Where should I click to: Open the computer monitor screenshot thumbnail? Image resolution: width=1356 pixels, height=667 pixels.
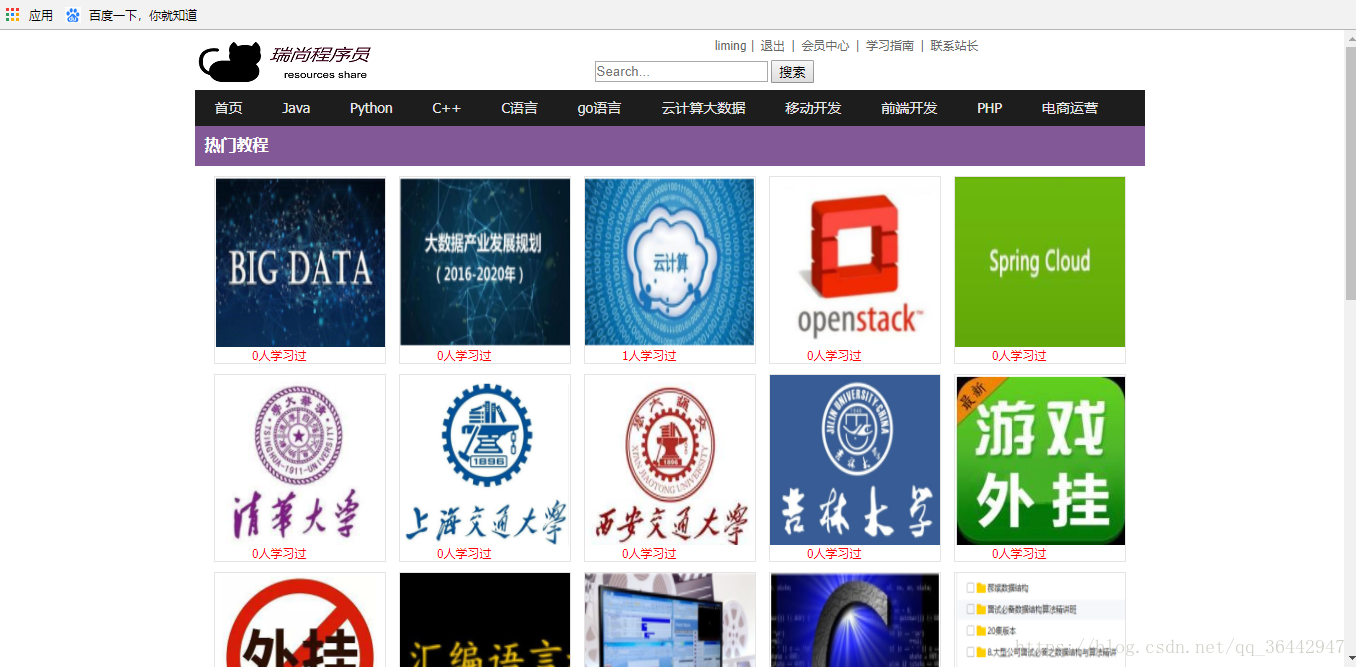[670, 620]
